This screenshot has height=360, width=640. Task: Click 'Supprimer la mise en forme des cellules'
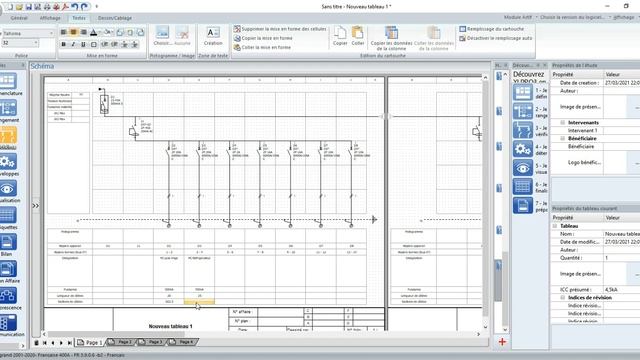point(280,29)
